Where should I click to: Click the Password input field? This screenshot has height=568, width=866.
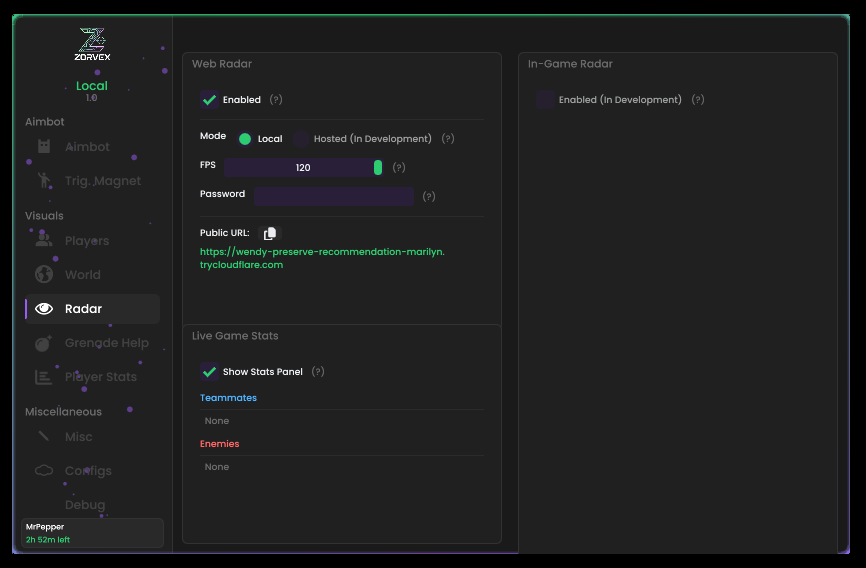click(x=334, y=196)
